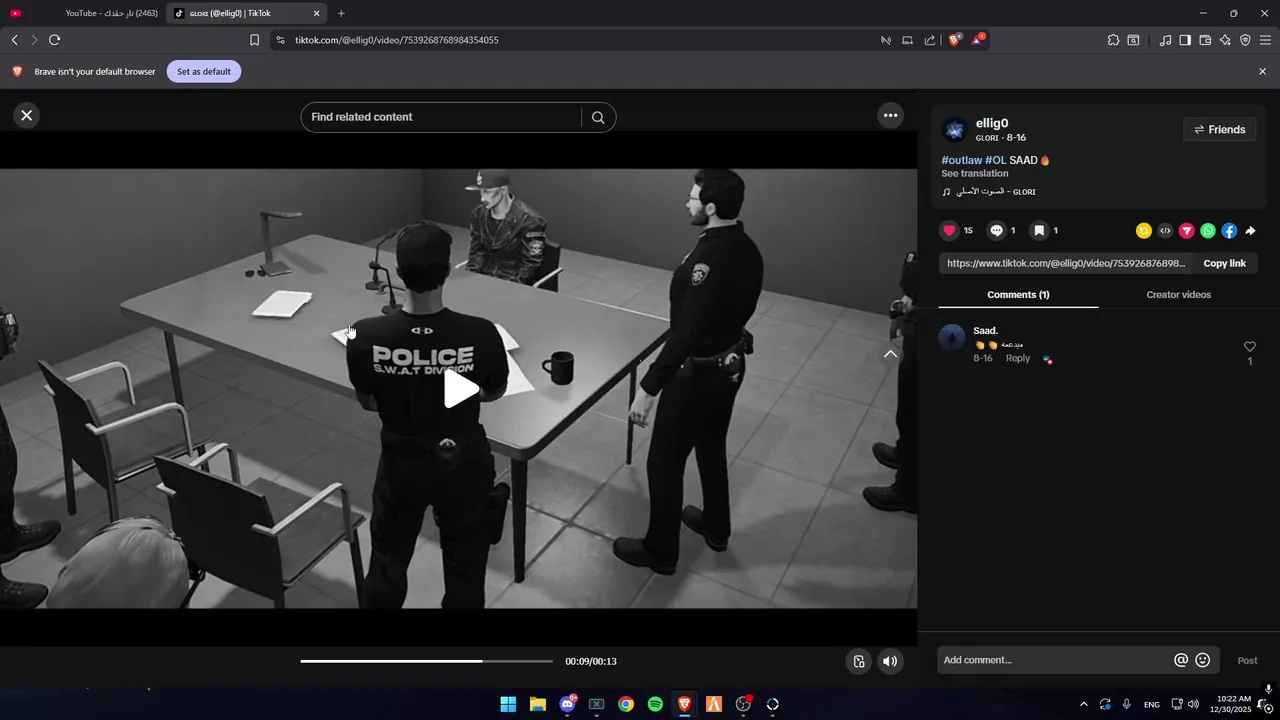Mute the video with speaker icon
This screenshot has height=720, width=1280.
(x=890, y=661)
